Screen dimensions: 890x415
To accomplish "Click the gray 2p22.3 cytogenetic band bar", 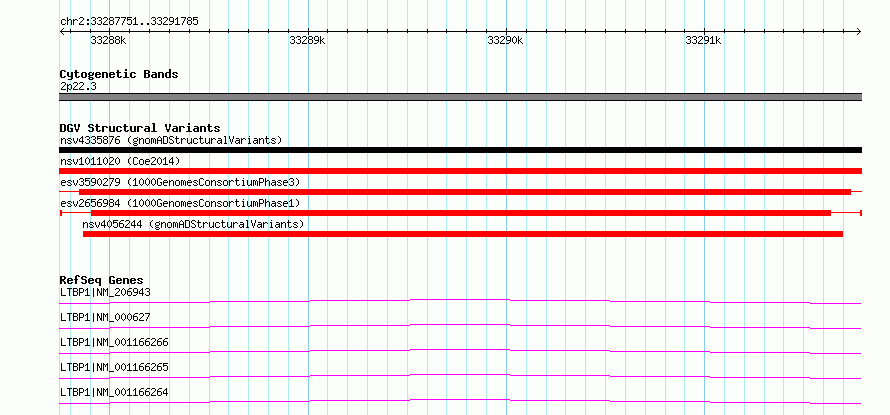I will [x=460, y=97].
